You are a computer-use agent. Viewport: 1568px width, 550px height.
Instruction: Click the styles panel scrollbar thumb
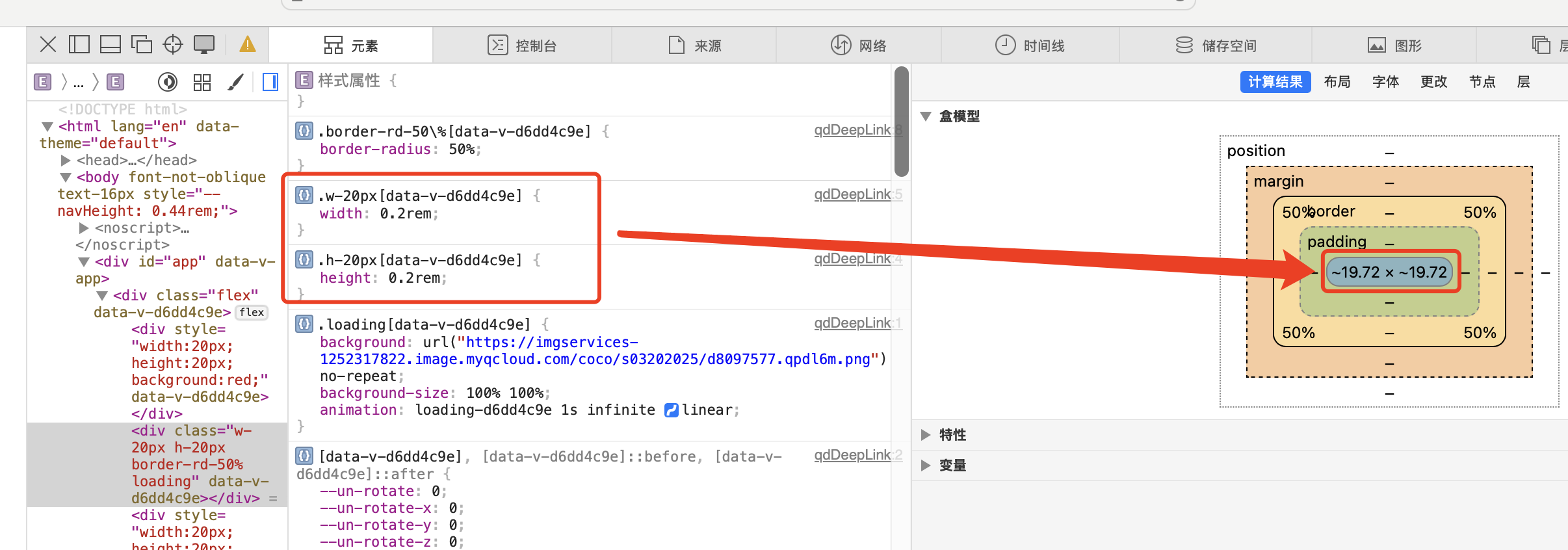[902, 122]
